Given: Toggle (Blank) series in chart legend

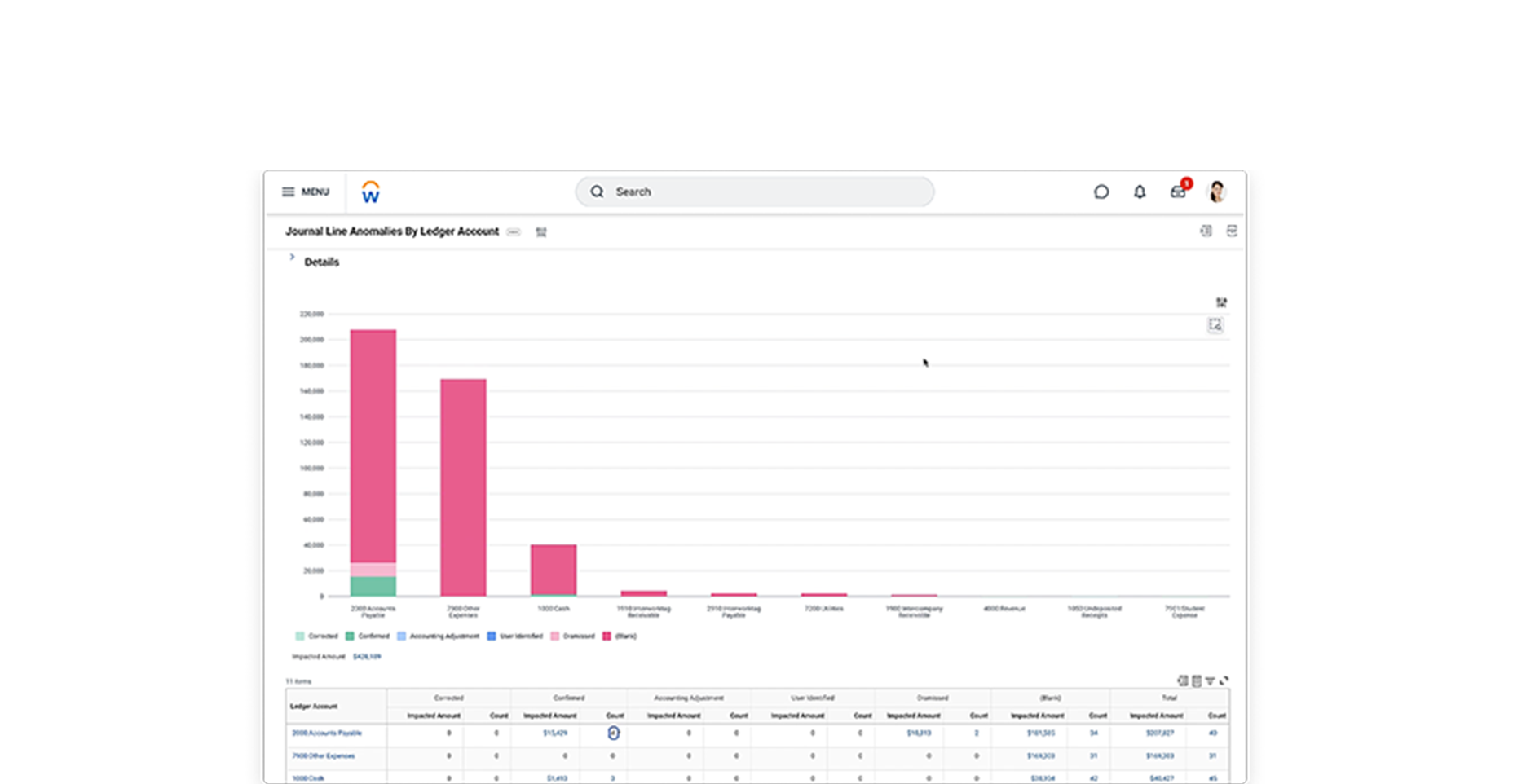Looking at the screenshot, I should click(x=620, y=636).
